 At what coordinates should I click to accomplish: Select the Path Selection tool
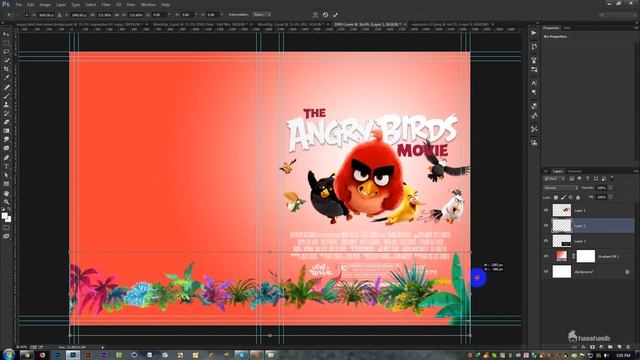6,175
